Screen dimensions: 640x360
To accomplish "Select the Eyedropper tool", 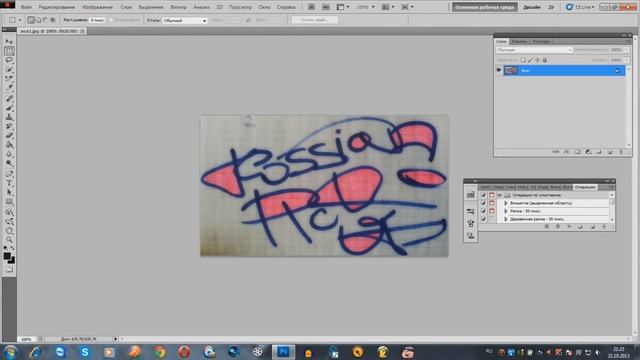I will tap(9, 87).
